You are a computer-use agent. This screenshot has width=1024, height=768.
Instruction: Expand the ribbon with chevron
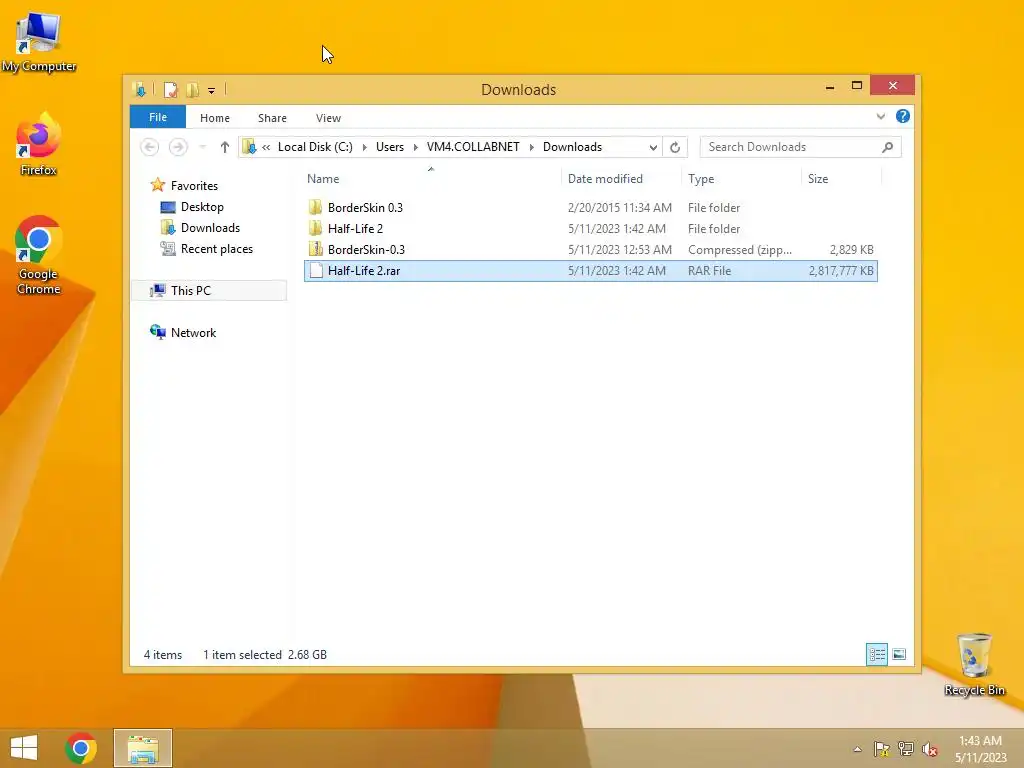[x=880, y=117]
